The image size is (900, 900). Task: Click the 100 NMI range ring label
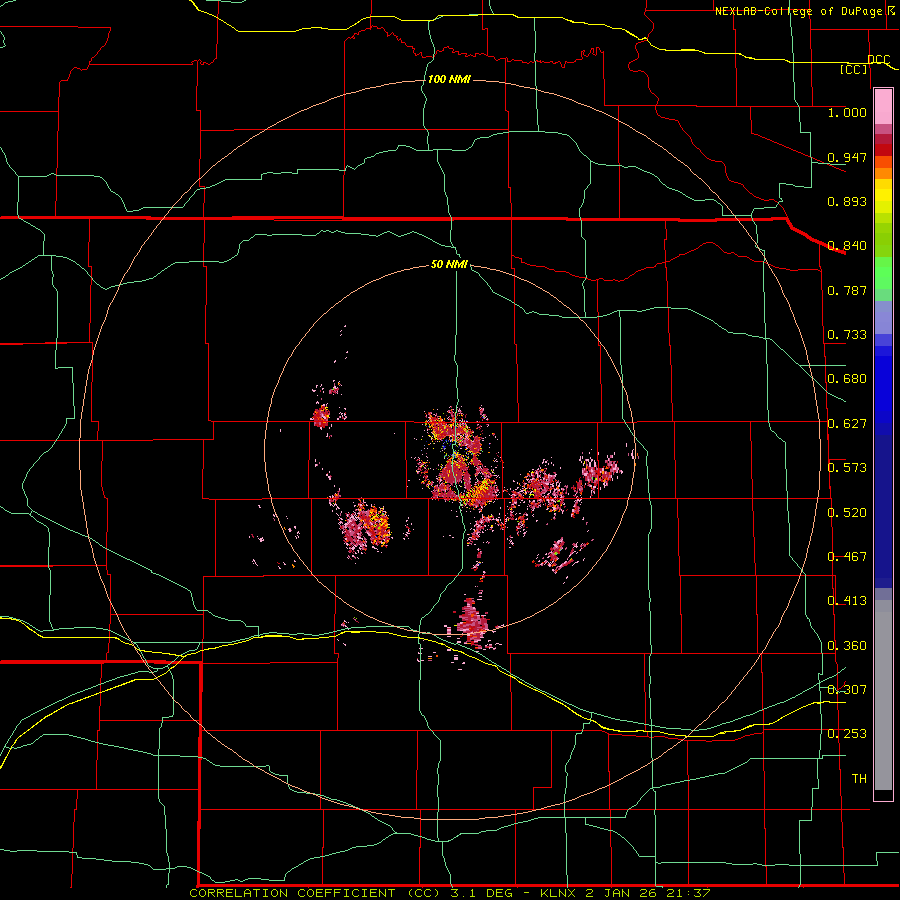point(449,79)
